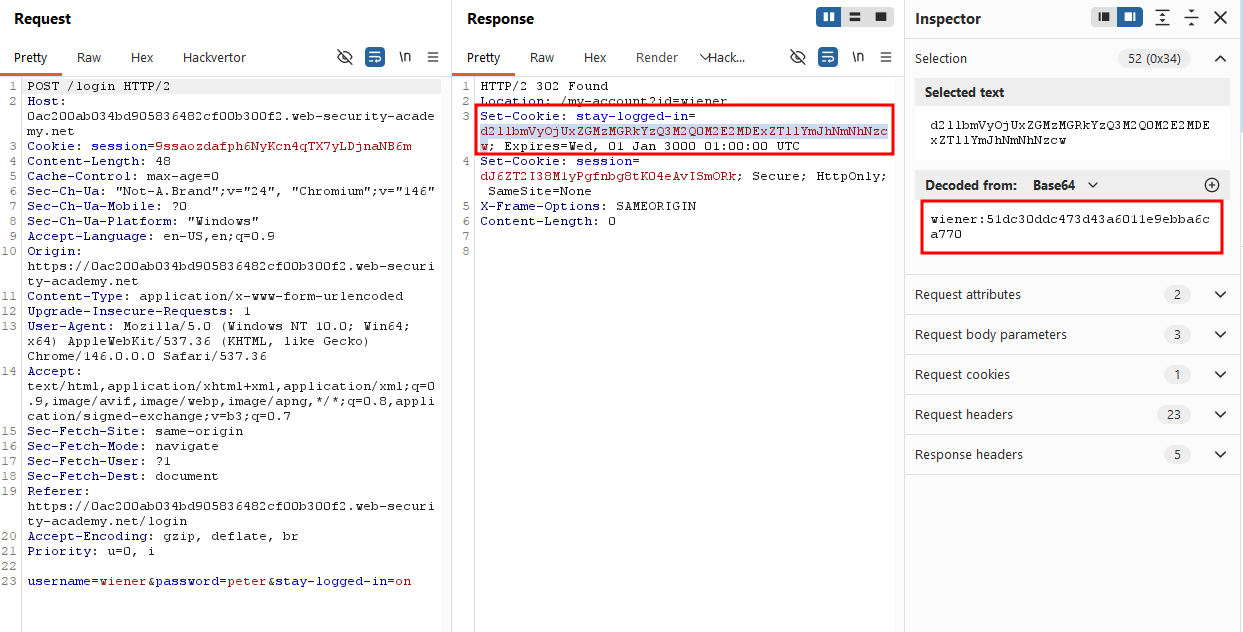This screenshot has width=1243, height=632.
Task: Click the Request cookies count badge 1
Action: point(1176,375)
